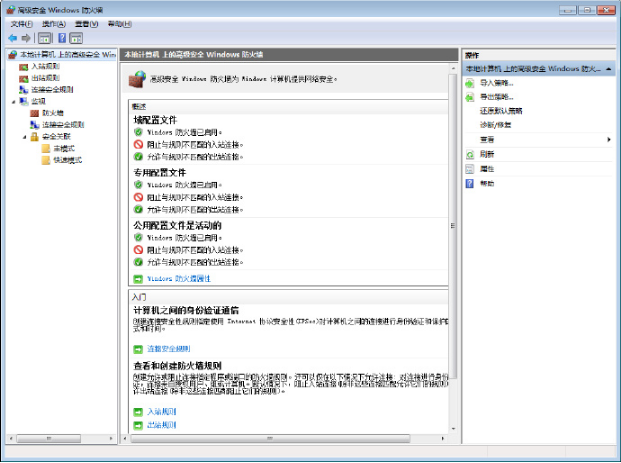Open the Windows 防火墙属性 link
The height and width of the screenshot is (463, 621).
pos(179,279)
